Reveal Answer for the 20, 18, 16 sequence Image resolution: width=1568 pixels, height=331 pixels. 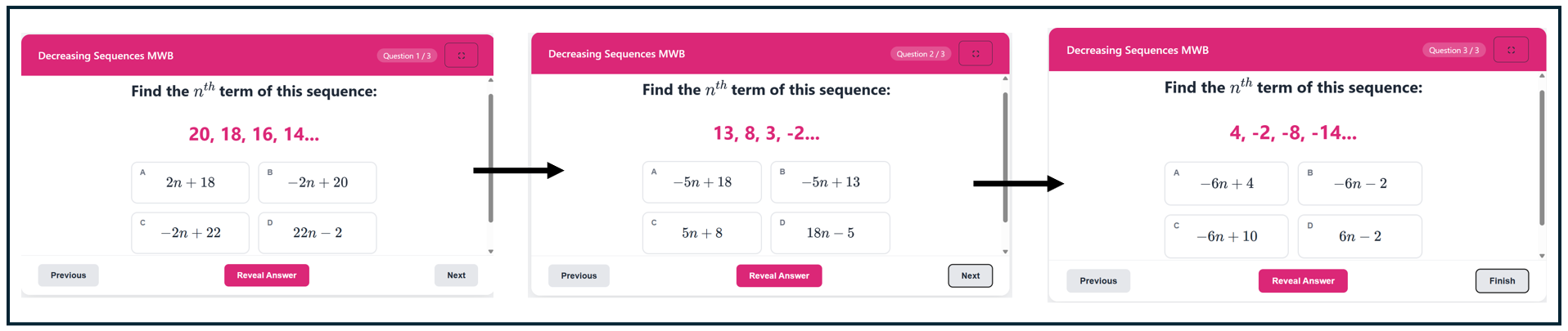267,275
